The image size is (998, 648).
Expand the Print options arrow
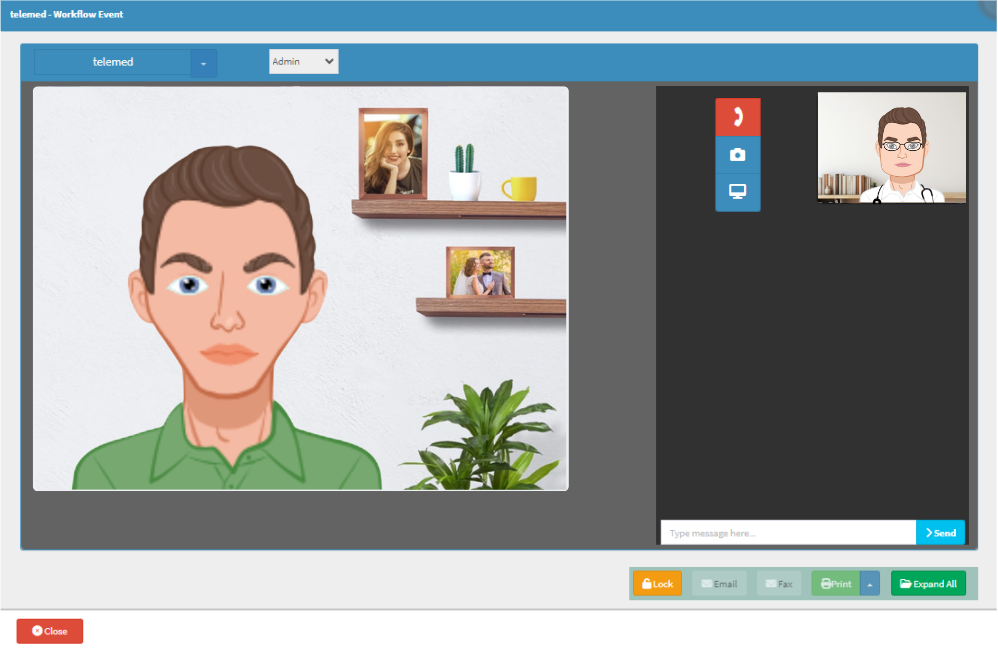point(870,584)
